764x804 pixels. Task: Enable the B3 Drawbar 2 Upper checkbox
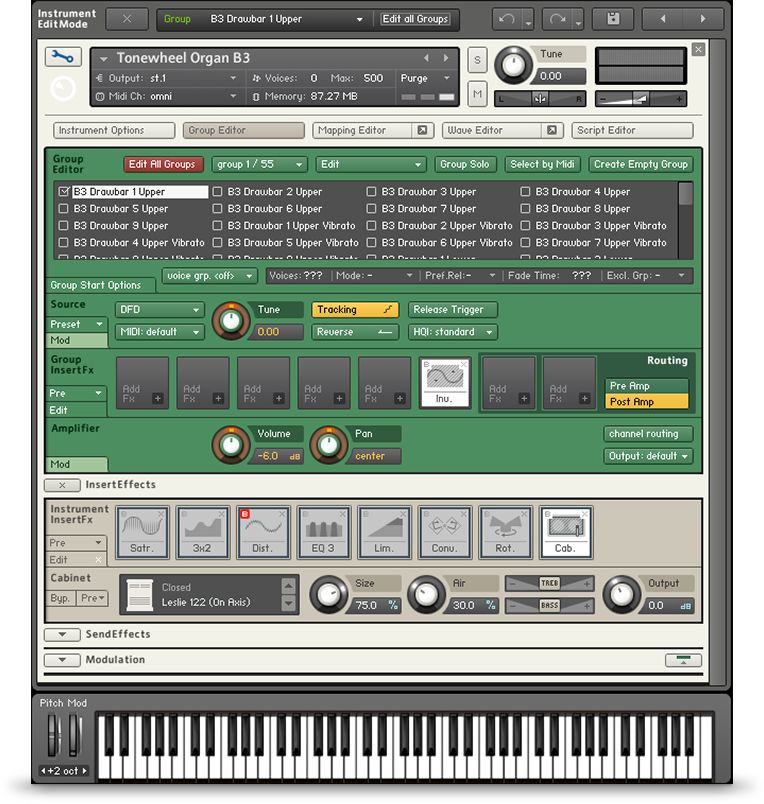(x=219, y=192)
